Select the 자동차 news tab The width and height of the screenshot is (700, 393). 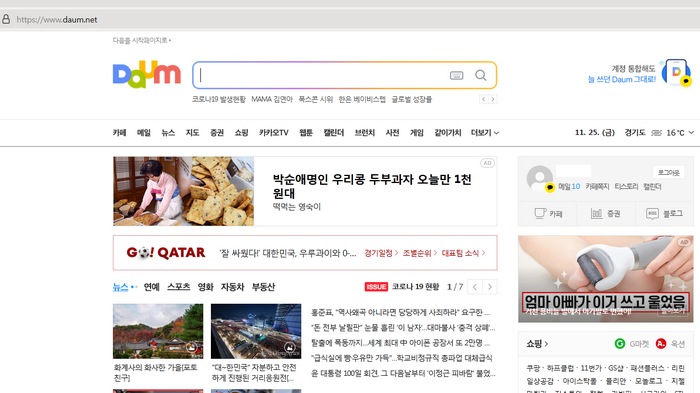click(x=232, y=287)
